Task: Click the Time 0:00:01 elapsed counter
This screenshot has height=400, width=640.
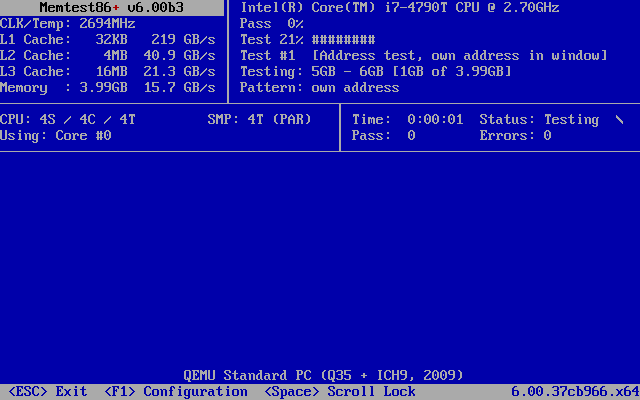Action: (408, 119)
